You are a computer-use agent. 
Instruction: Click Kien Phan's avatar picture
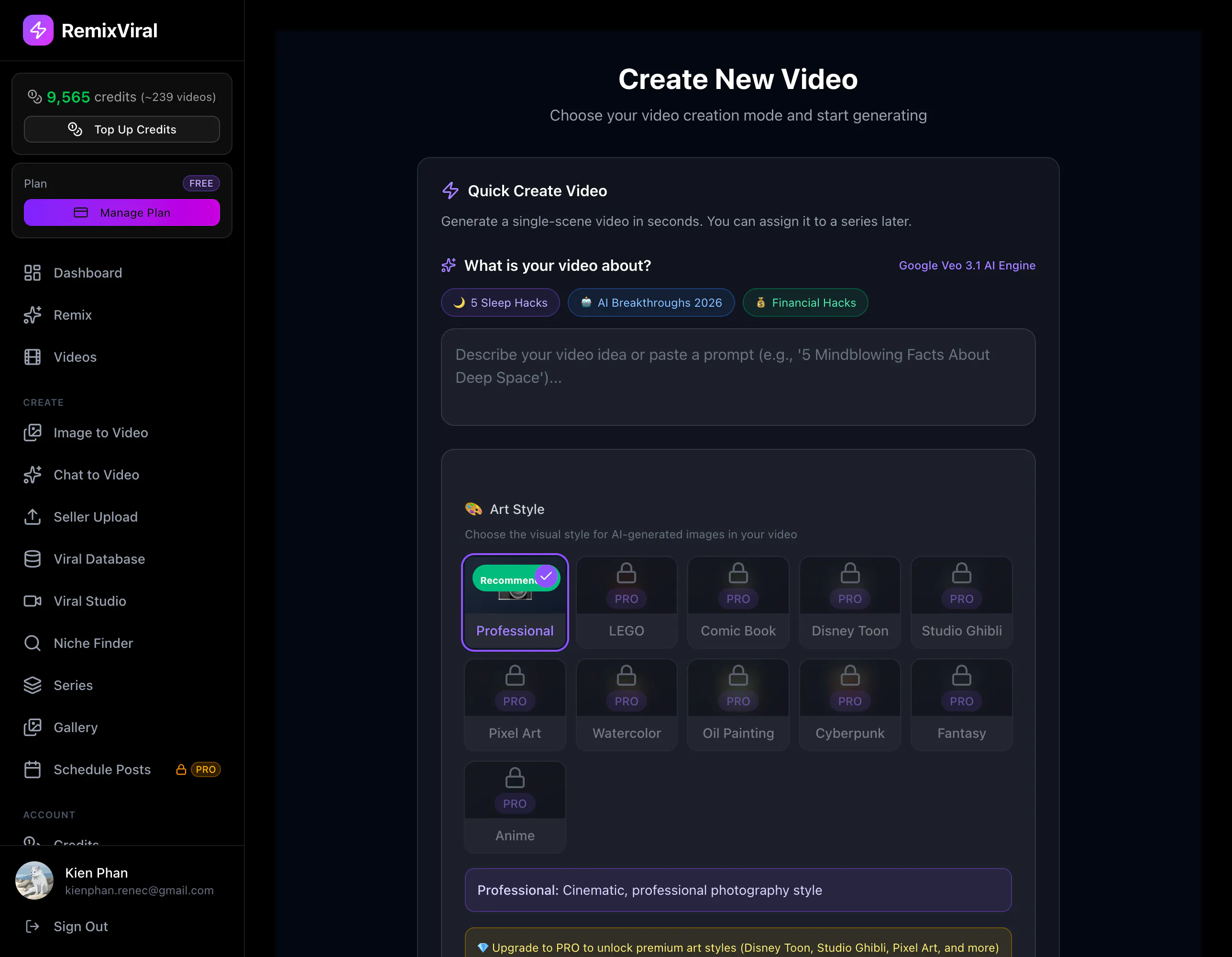click(34, 880)
